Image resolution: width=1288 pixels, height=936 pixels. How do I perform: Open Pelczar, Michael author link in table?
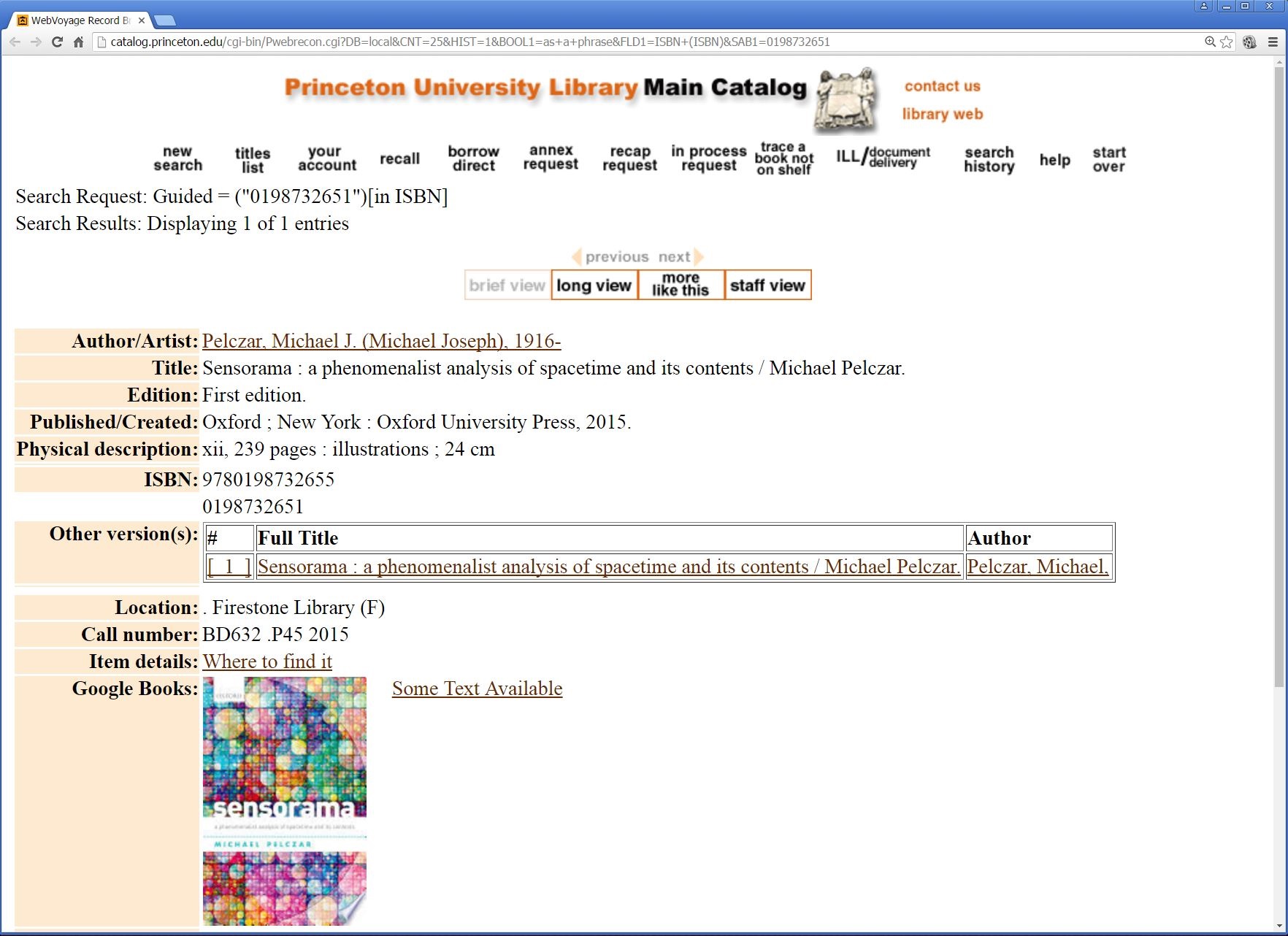1038,567
